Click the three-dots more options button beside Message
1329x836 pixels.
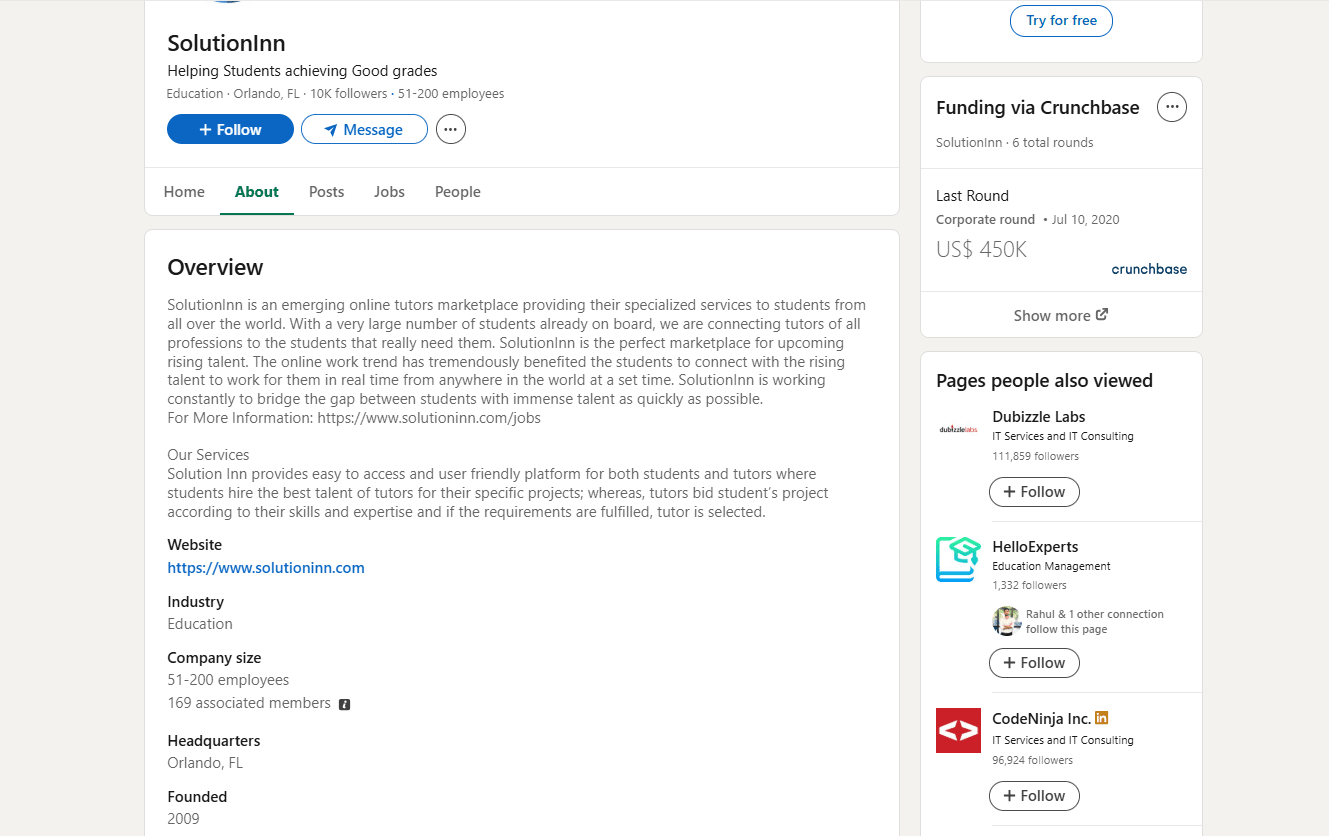point(451,129)
